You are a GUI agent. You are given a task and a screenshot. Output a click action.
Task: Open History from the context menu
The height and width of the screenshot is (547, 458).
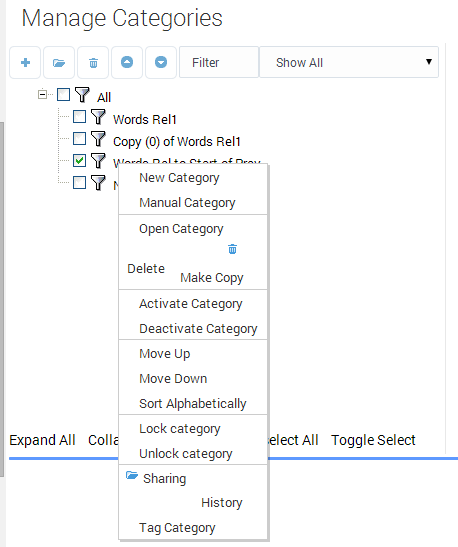pos(222,503)
